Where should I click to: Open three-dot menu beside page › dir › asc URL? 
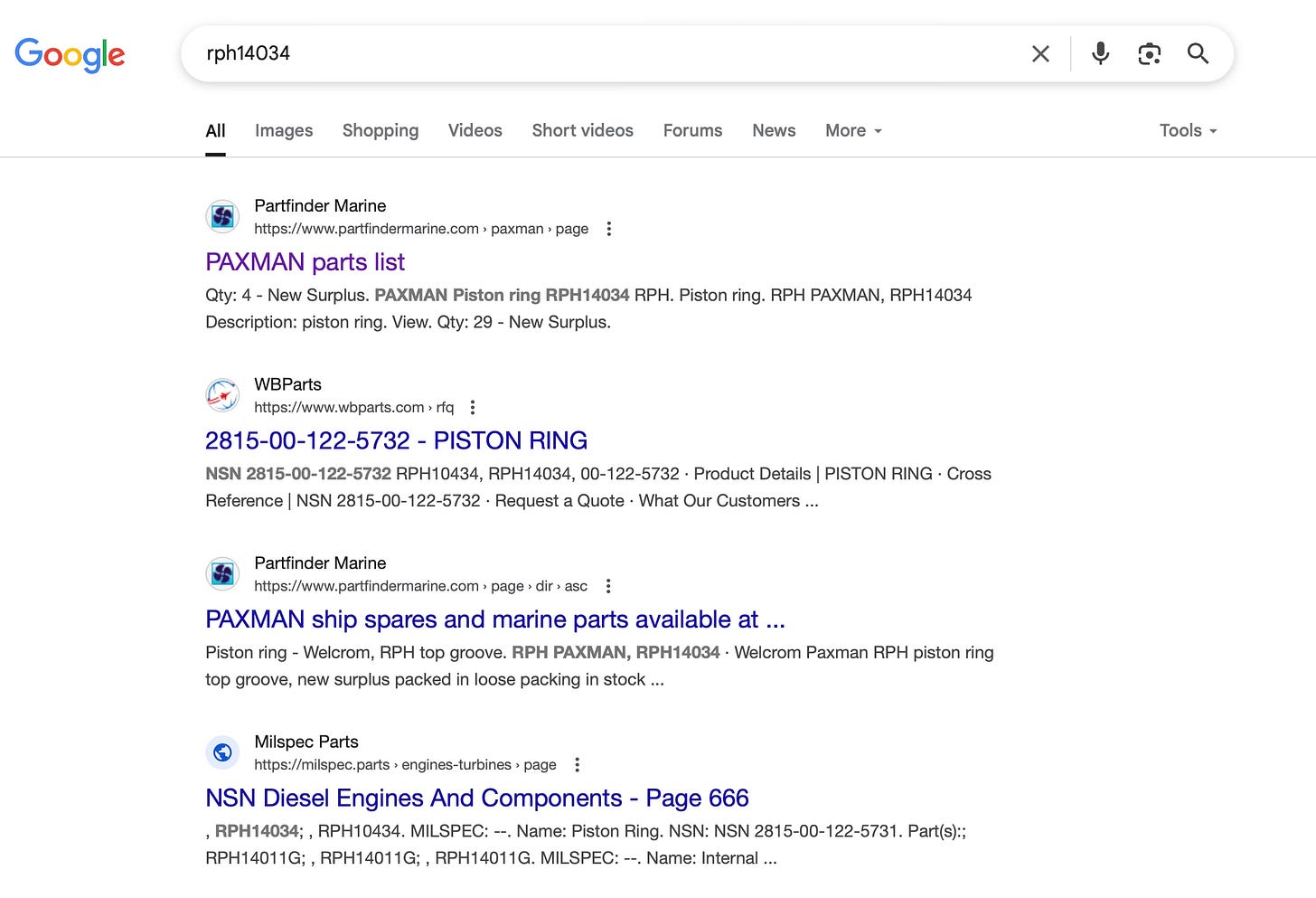tap(608, 586)
